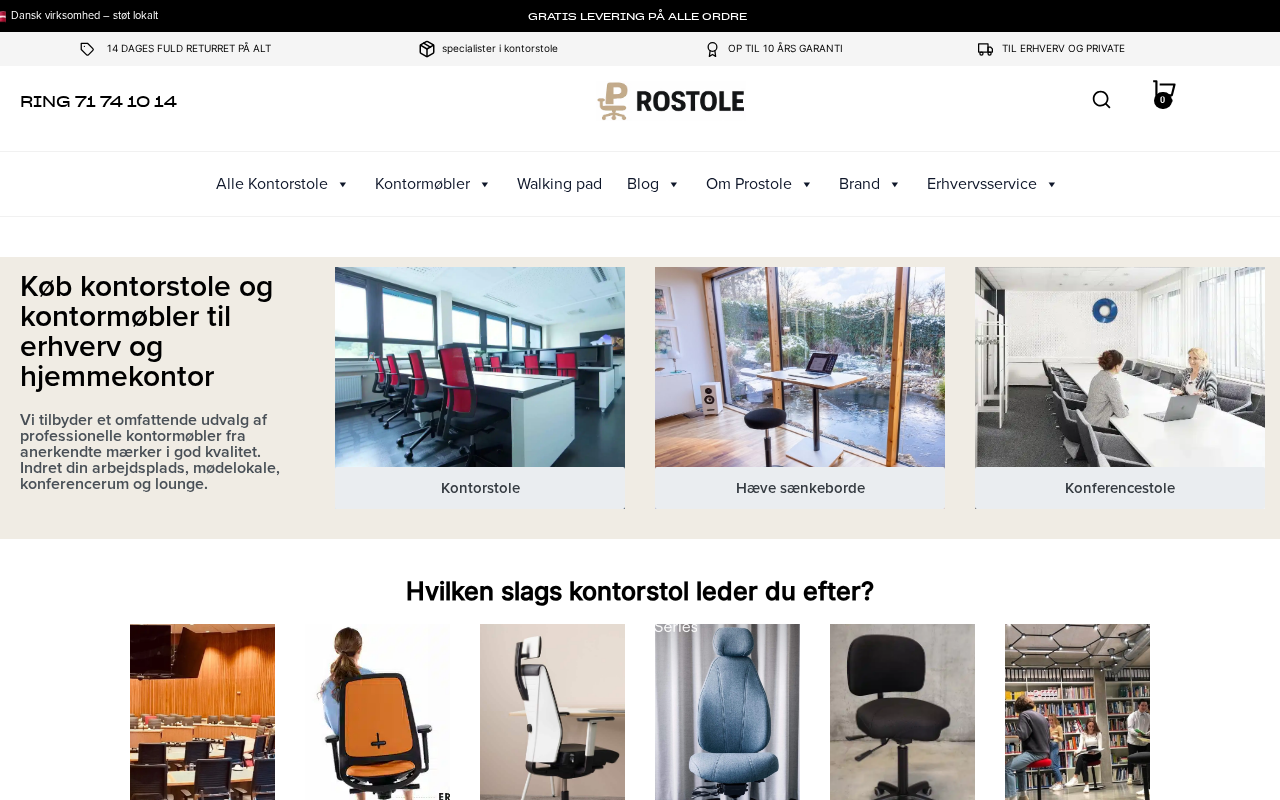Open the Hæve sænkeborde category image
This screenshot has width=1280, height=800.
(800, 367)
